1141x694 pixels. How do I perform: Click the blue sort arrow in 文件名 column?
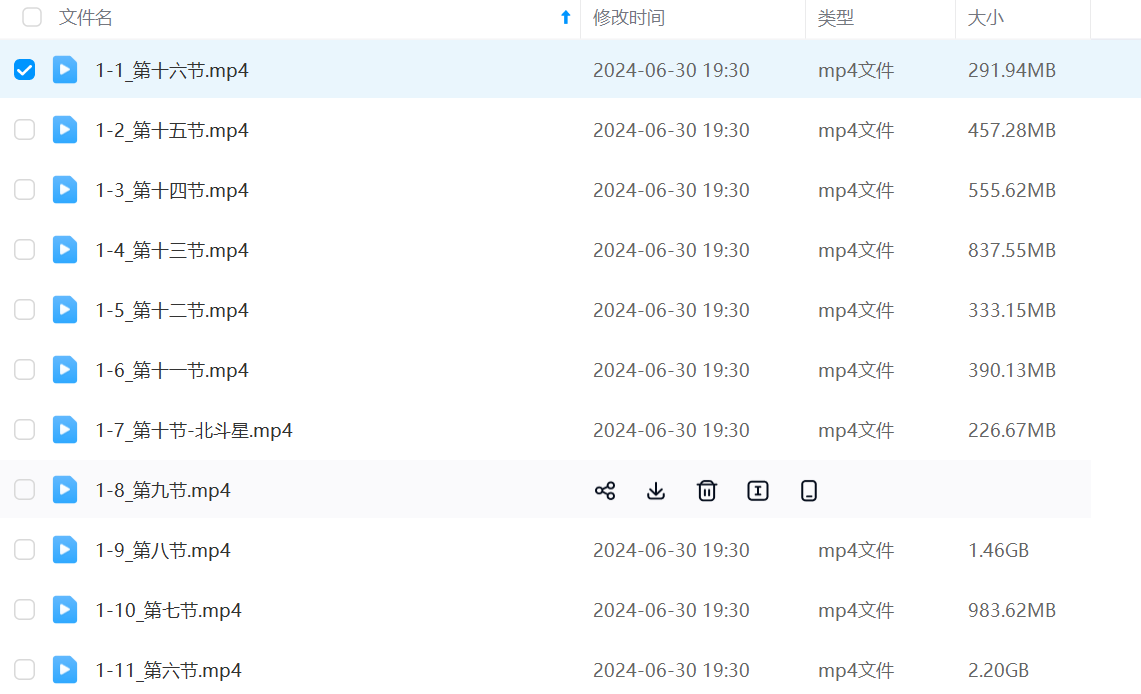coord(565,17)
